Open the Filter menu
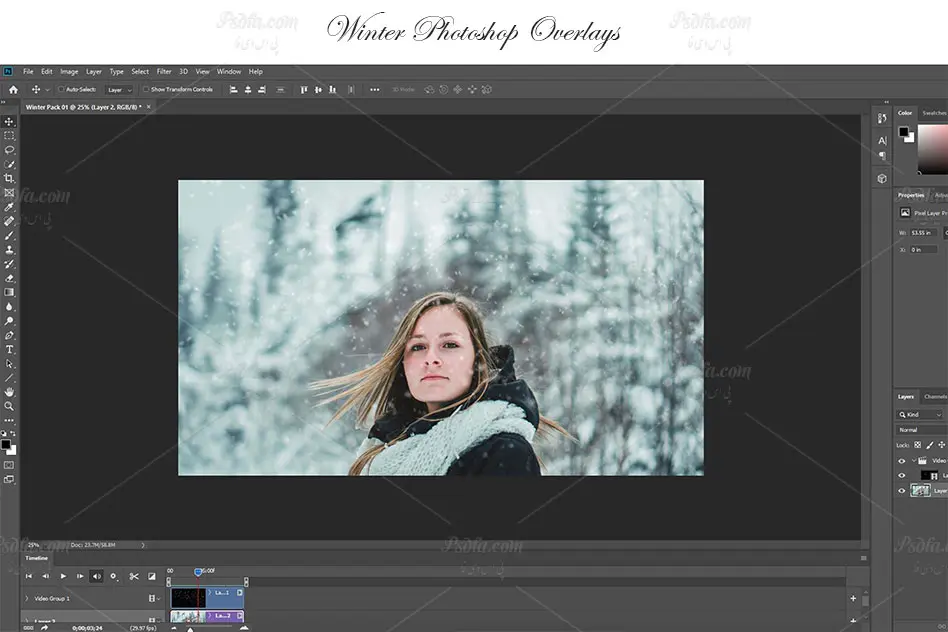948x632 pixels. point(164,71)
